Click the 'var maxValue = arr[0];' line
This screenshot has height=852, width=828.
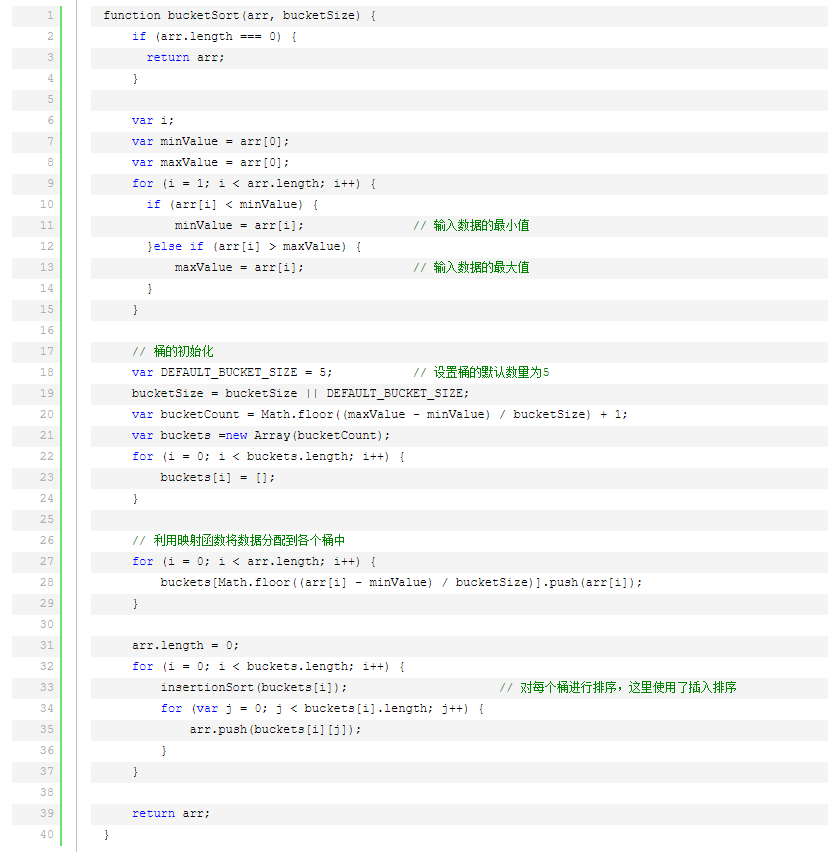210,163
